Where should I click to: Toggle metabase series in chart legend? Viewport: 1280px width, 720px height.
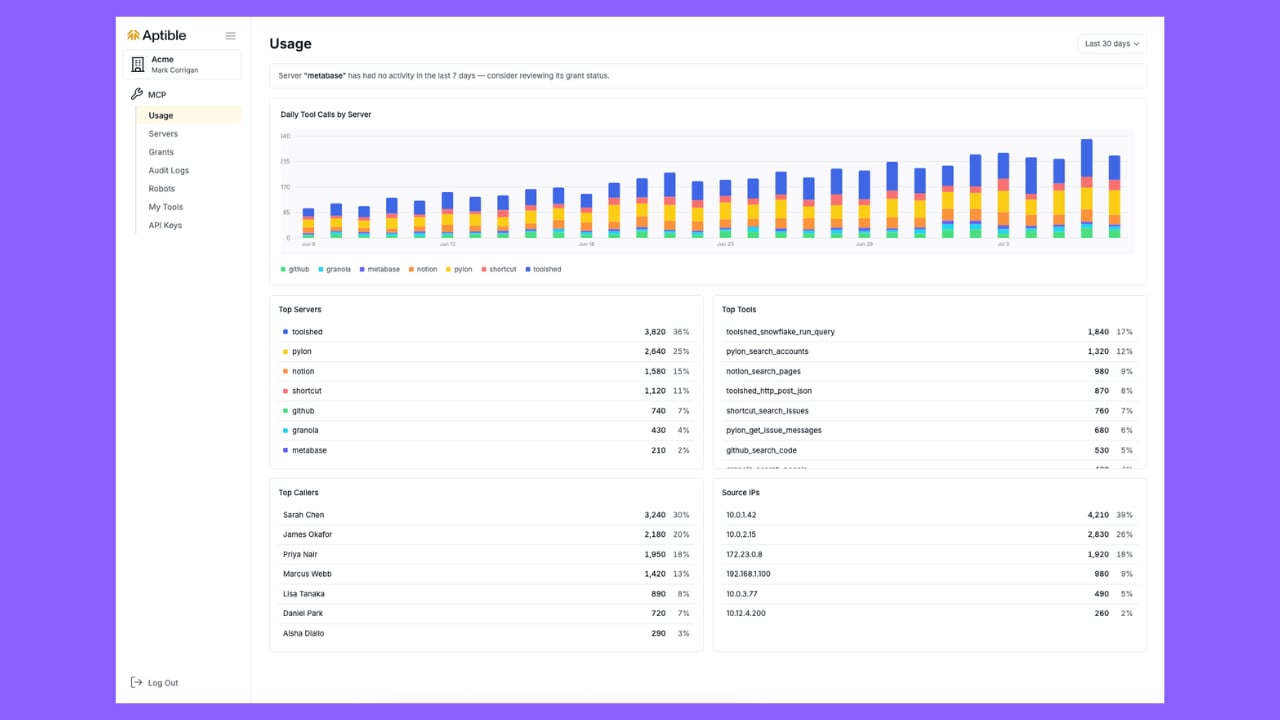pyautogui.click(x=379, y=269)
